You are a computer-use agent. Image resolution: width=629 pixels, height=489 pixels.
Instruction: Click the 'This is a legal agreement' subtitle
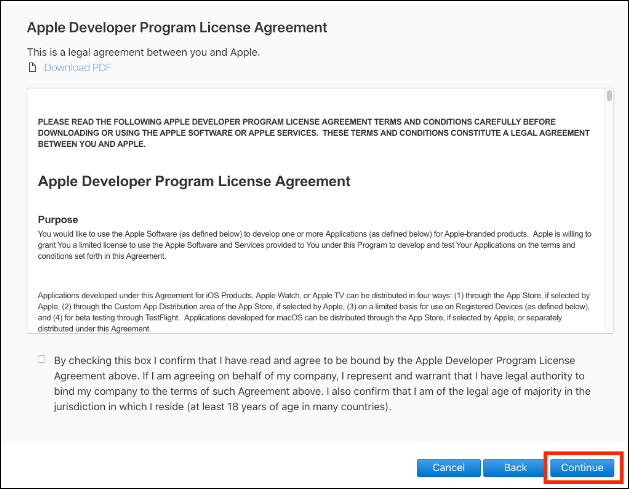click(130, 52)
